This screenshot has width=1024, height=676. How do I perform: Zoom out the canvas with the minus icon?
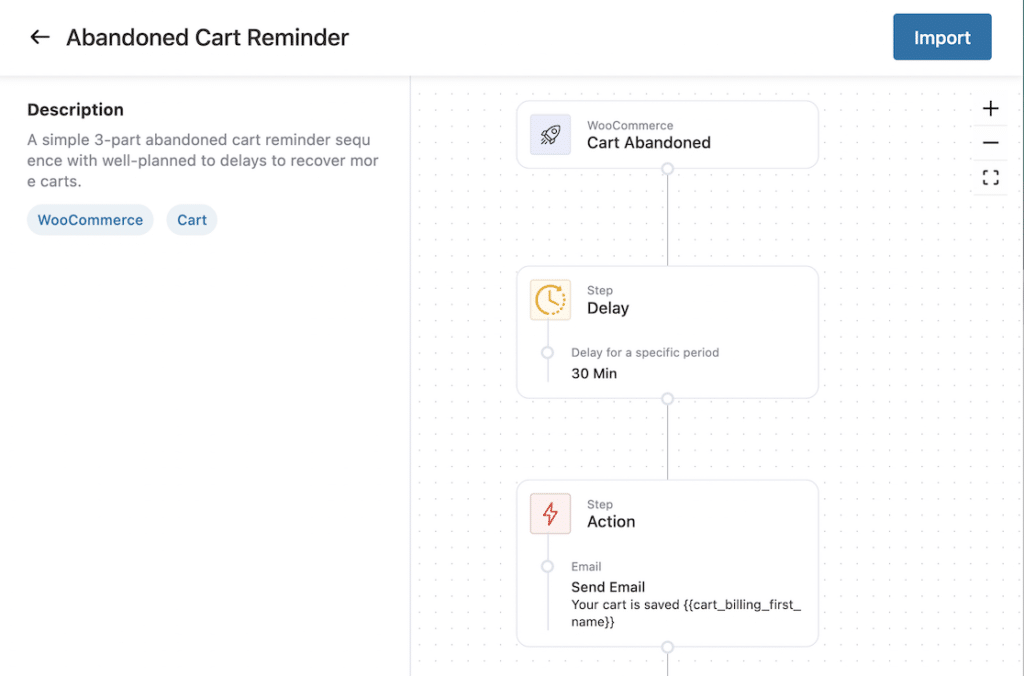(x=990, y=143)
